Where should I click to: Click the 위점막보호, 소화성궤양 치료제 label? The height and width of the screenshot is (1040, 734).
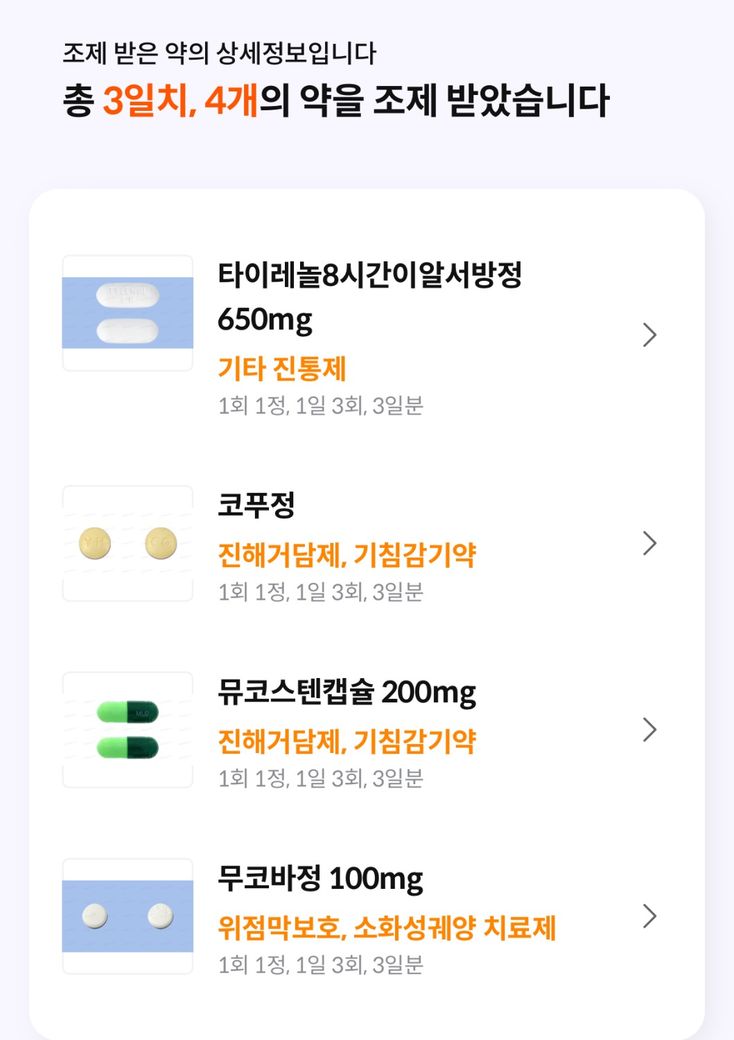387,927
